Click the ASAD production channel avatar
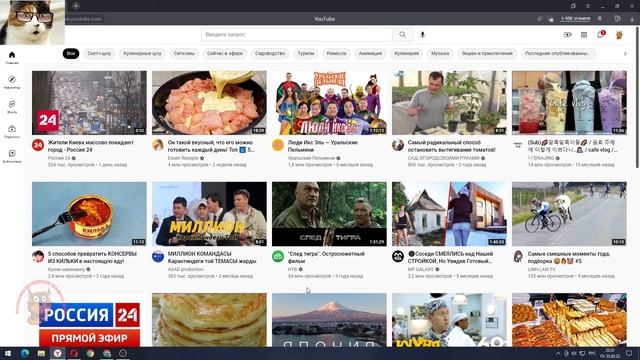The image size is (640, 360). (158, 256)
